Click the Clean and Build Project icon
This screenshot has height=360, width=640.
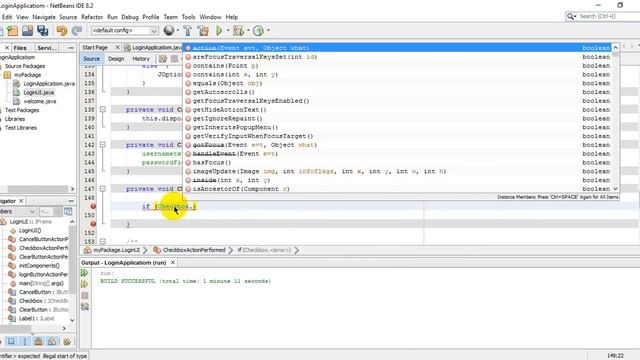click(x=203, y=31)
